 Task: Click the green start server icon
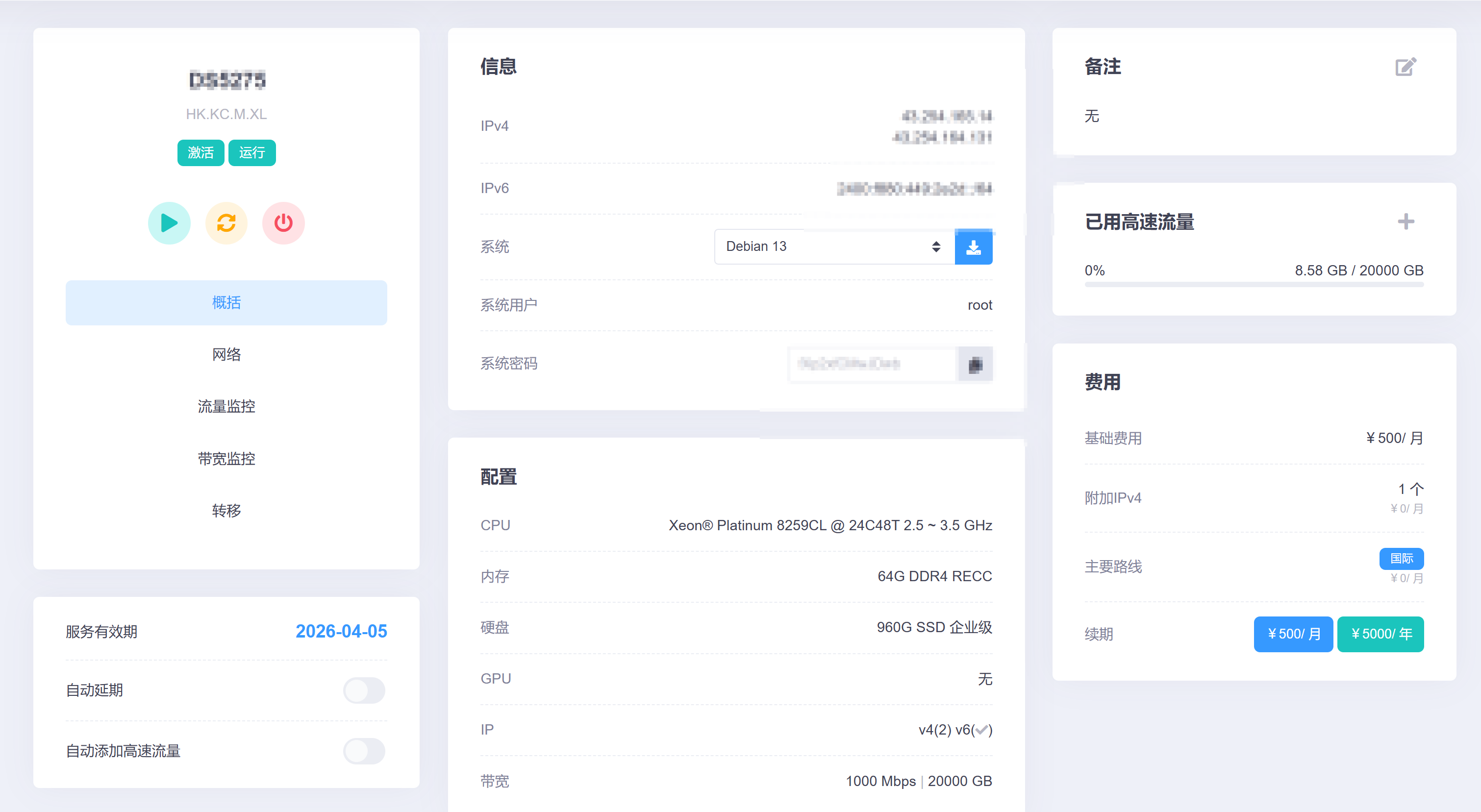[x=169, y=223]
